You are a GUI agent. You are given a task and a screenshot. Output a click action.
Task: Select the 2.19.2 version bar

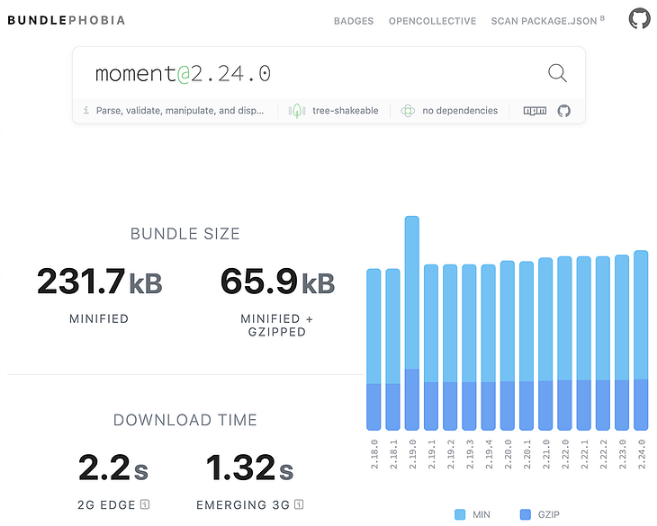point(450,347)
